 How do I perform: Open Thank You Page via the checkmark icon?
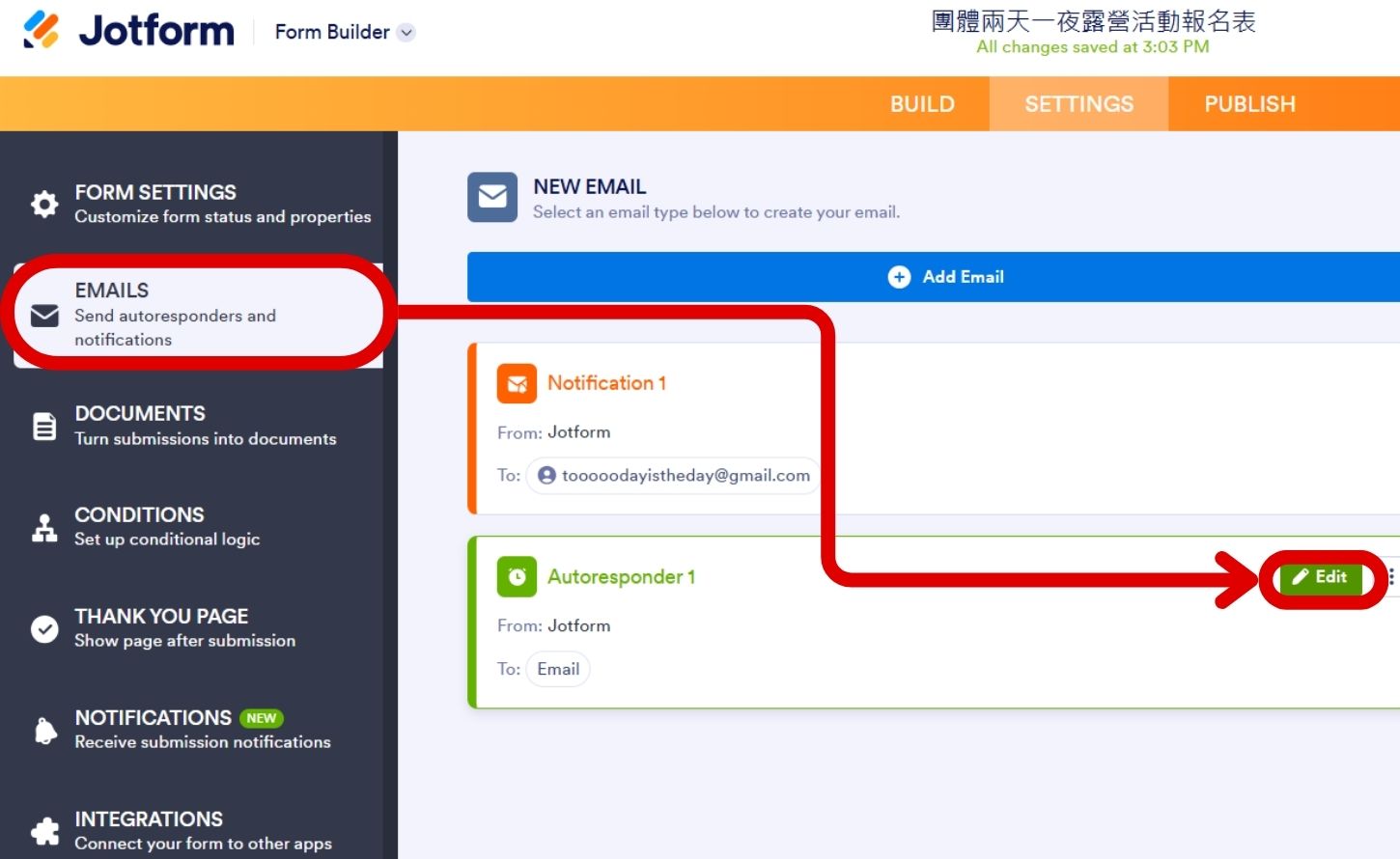click(44, 628)
